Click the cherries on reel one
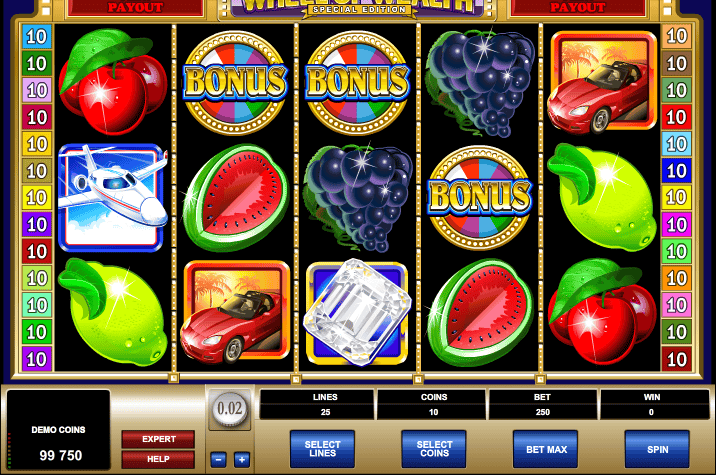The width and height of the screenshot is (716, 475). (112, 82)
